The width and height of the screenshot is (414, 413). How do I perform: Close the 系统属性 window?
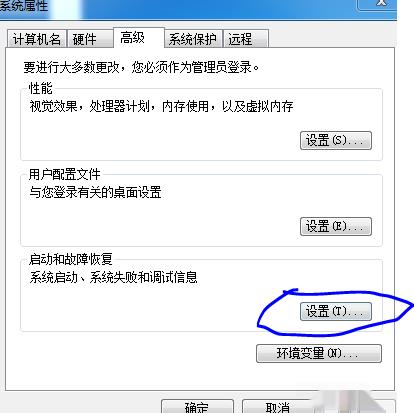377,4
